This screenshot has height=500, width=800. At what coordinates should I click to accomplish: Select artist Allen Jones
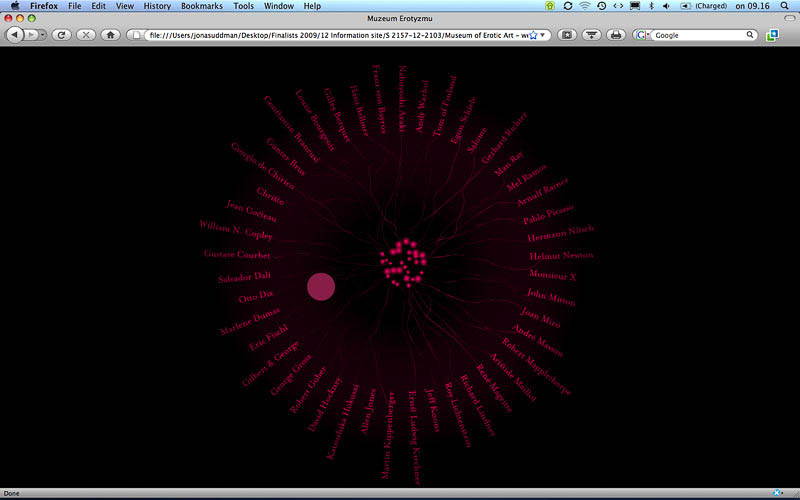368,411
